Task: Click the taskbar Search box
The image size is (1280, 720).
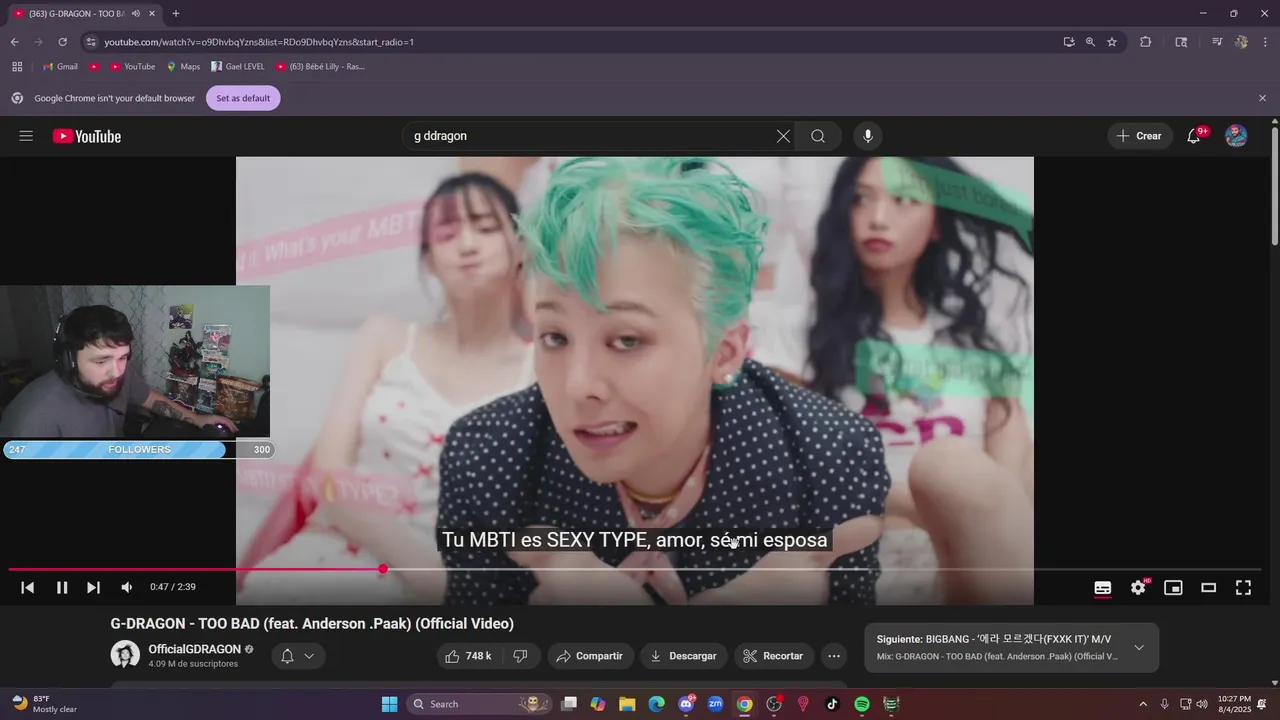Action: point(479,704)
